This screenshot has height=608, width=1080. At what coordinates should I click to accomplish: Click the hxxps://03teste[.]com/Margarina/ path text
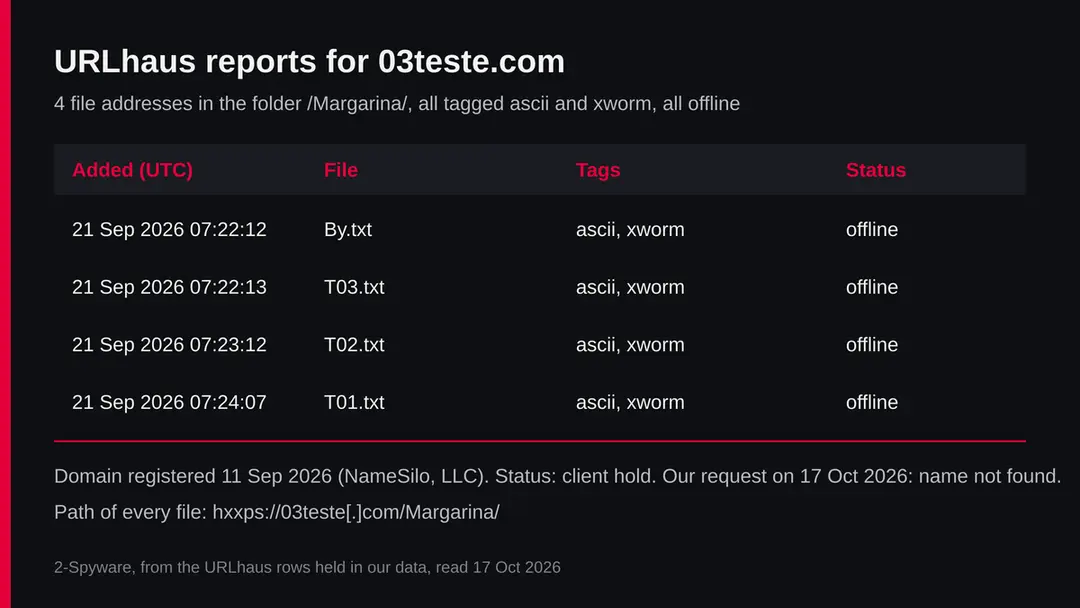[x=356, y=512]
